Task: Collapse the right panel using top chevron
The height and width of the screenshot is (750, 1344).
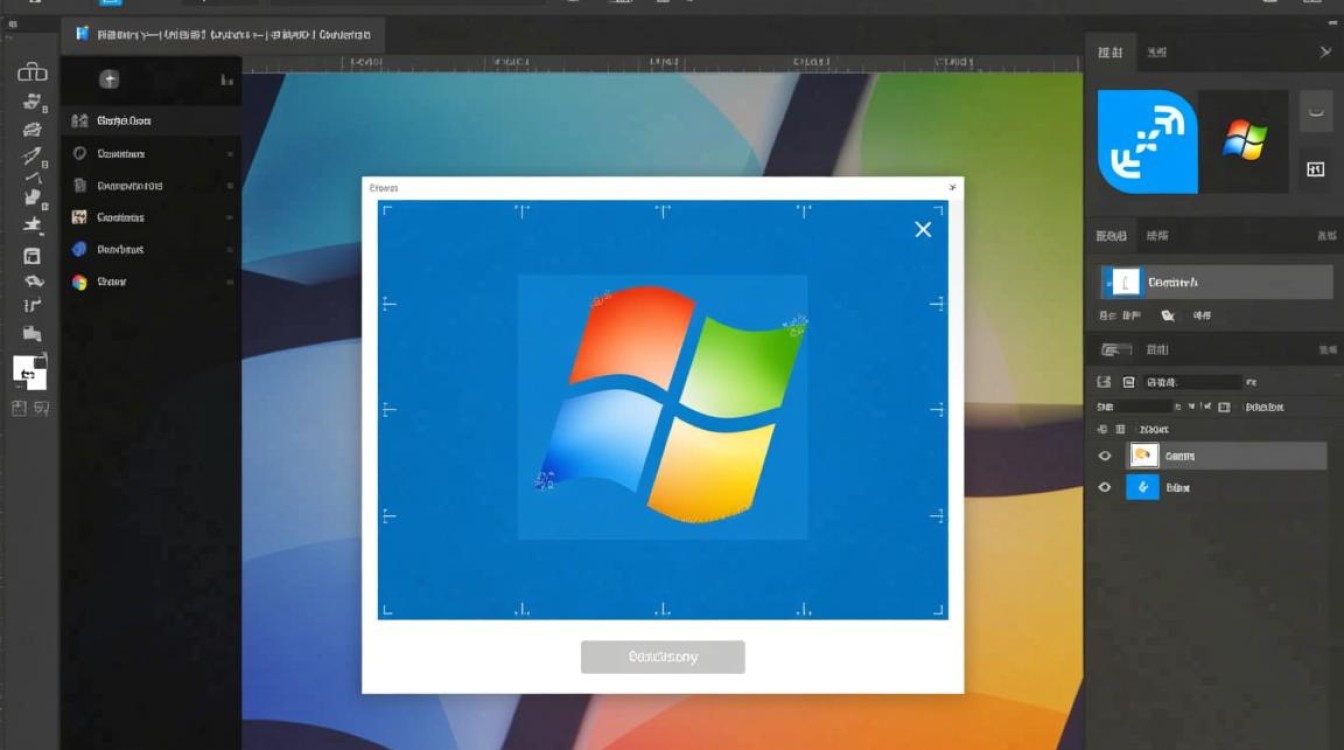Action: pos(1325,52)
